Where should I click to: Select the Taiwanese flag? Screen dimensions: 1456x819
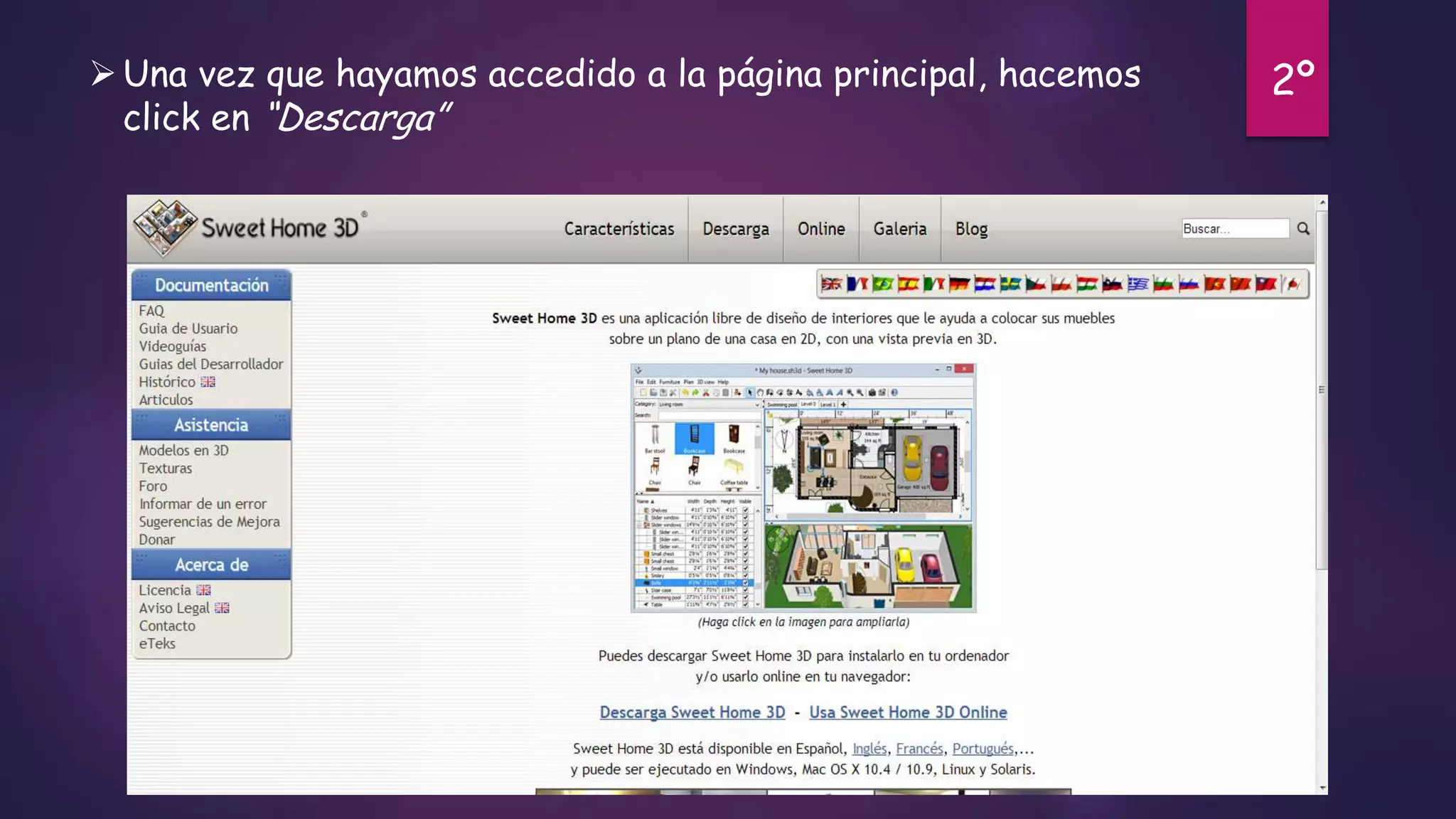click(1266, 284)
